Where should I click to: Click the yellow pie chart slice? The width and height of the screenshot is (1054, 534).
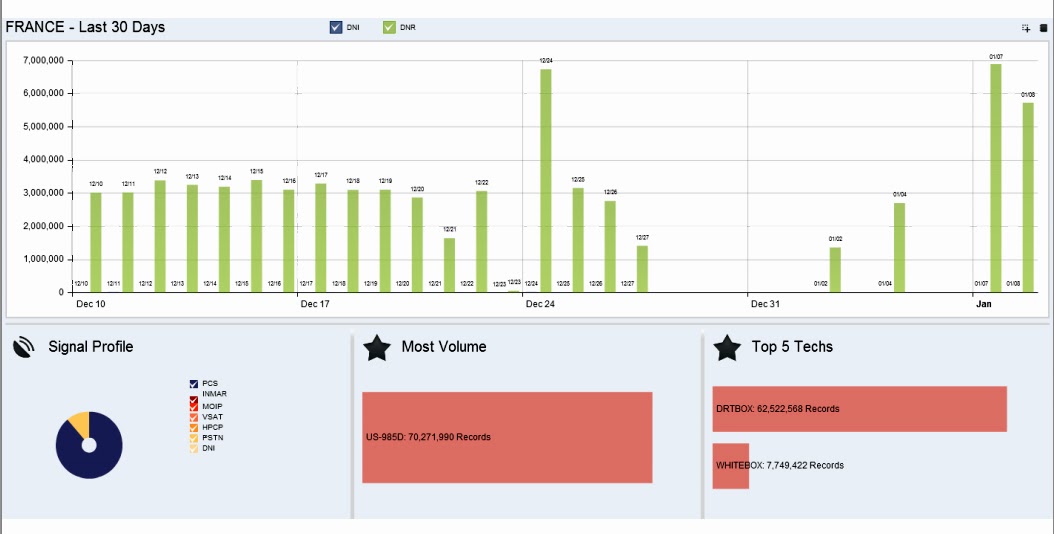pos(80,424)
